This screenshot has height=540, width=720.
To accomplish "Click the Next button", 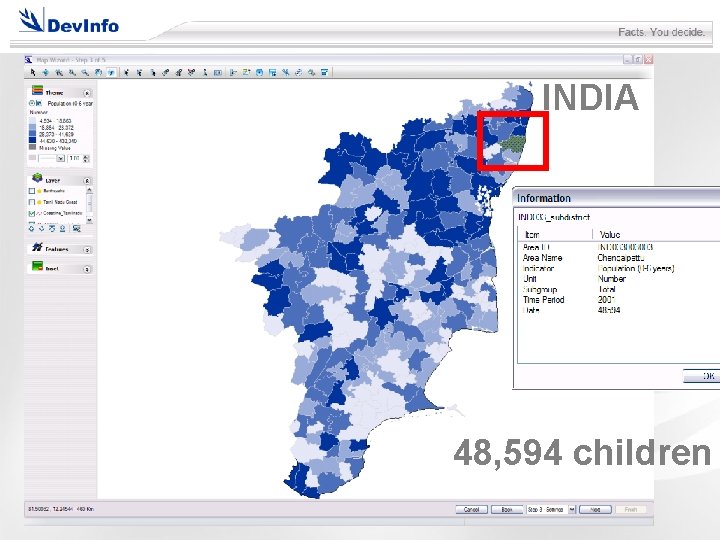I will (x=595, y=509).
